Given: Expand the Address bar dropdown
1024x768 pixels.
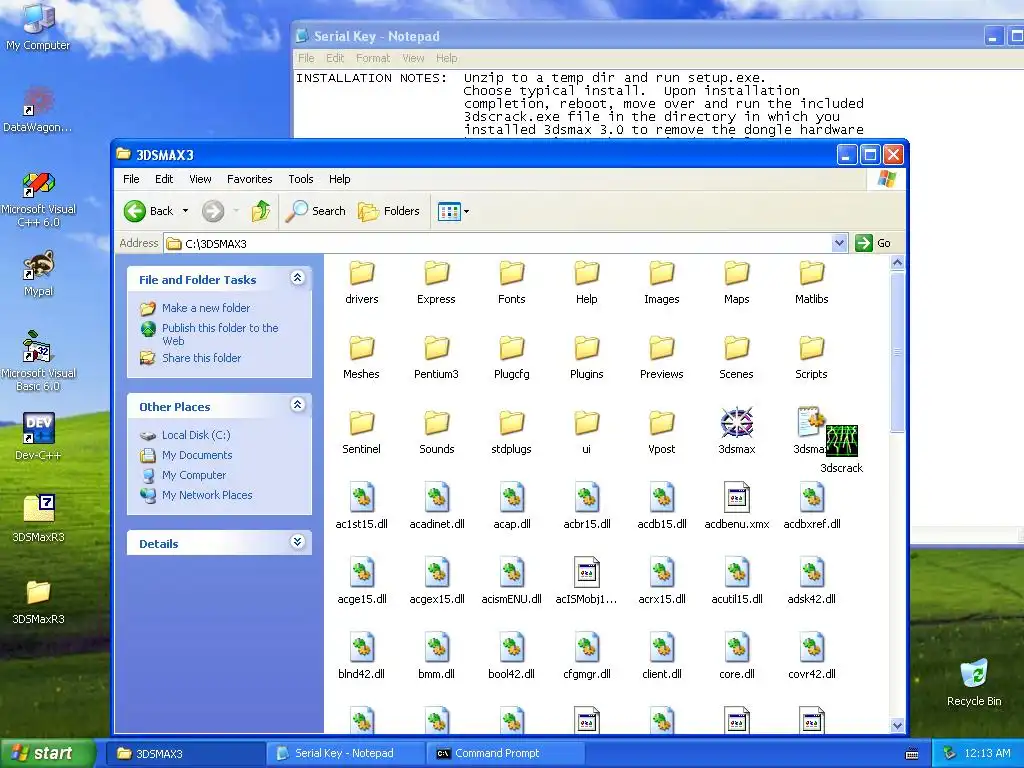Looking at the screenshot, I should (x=839, y=244).
